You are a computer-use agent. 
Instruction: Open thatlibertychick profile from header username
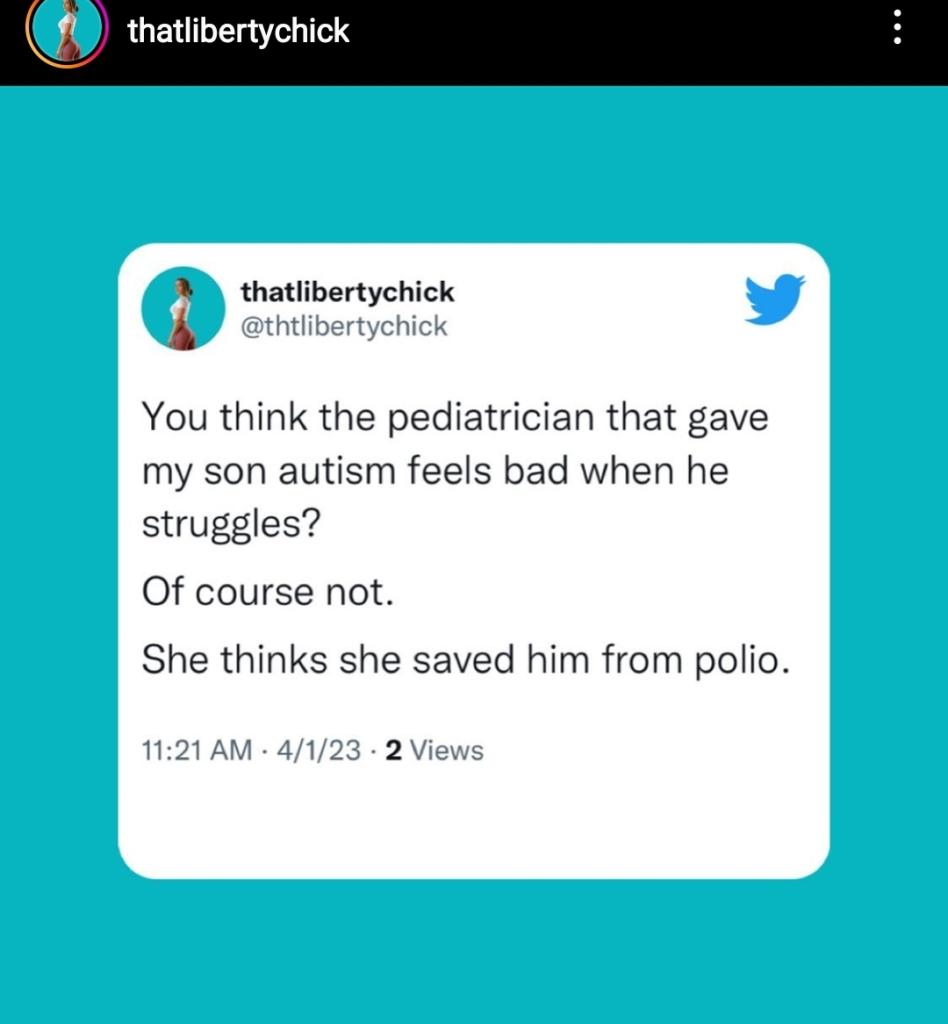click(x=239, y=31)
